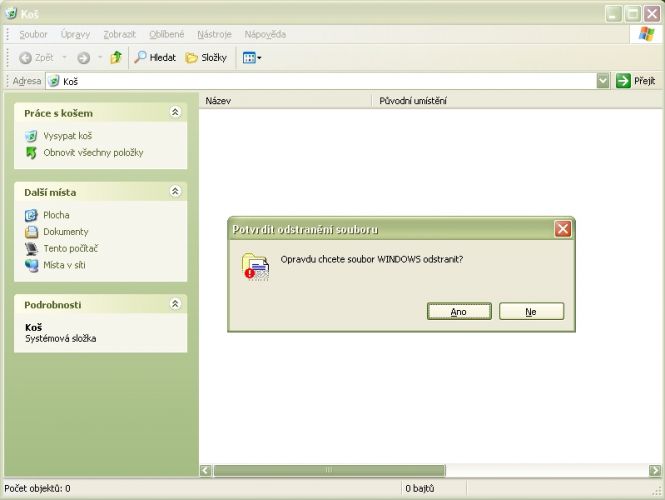Click the scroll left arrow
Image resolution: width=665 pixels, height=500 pixels.
206,470
